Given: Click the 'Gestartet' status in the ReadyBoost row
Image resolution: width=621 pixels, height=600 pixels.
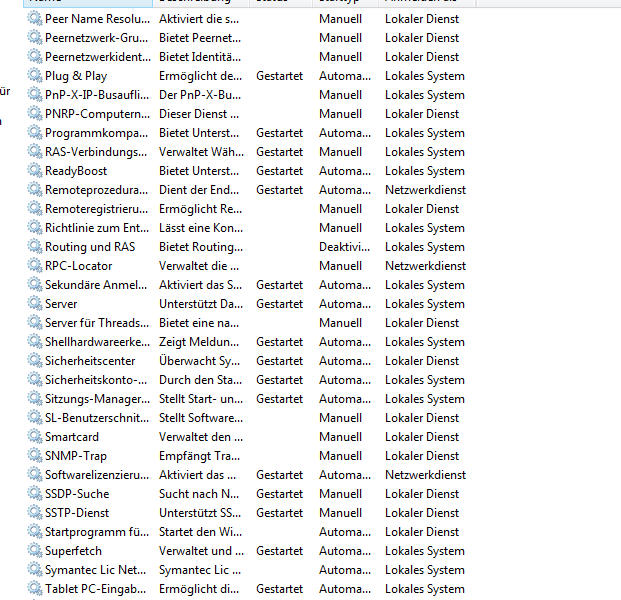Looking at the screenshot, I should 279,171.
